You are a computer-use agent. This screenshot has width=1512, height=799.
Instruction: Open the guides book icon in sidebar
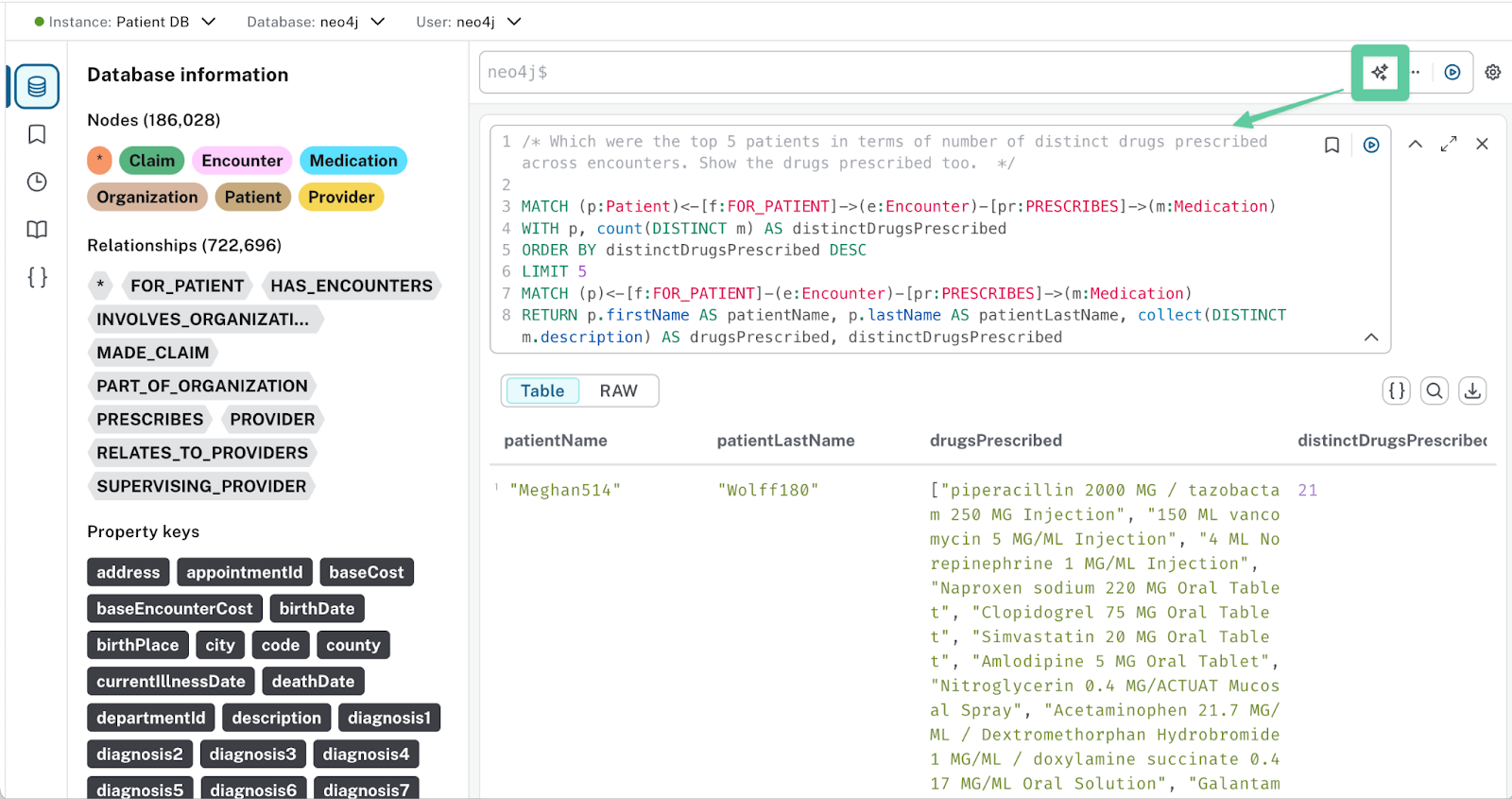(x=37, y=229)
